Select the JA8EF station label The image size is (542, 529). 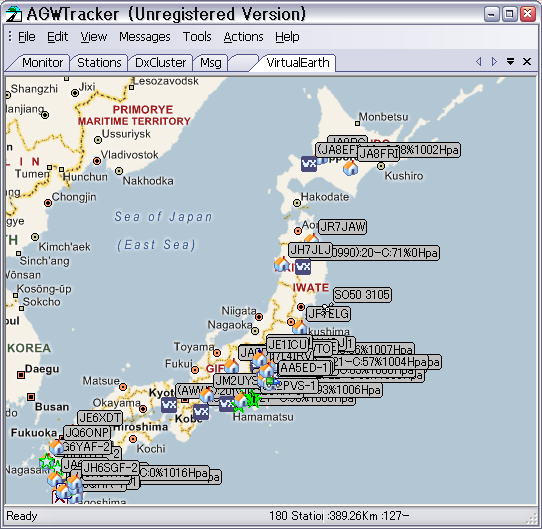[336, 150]
